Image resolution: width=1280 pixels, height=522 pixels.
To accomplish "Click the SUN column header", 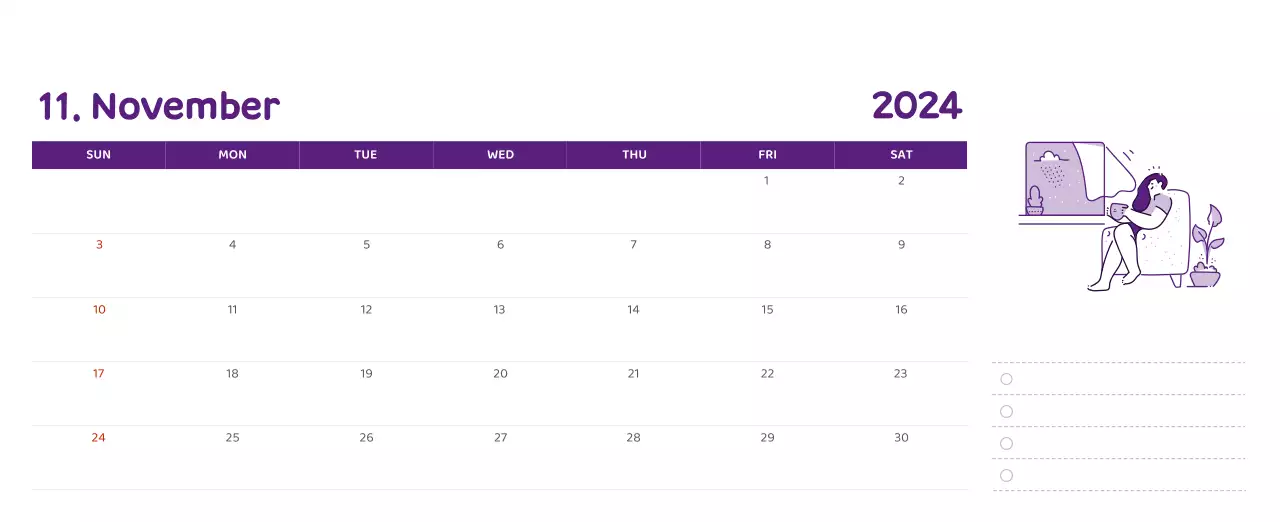I will 98,155.
